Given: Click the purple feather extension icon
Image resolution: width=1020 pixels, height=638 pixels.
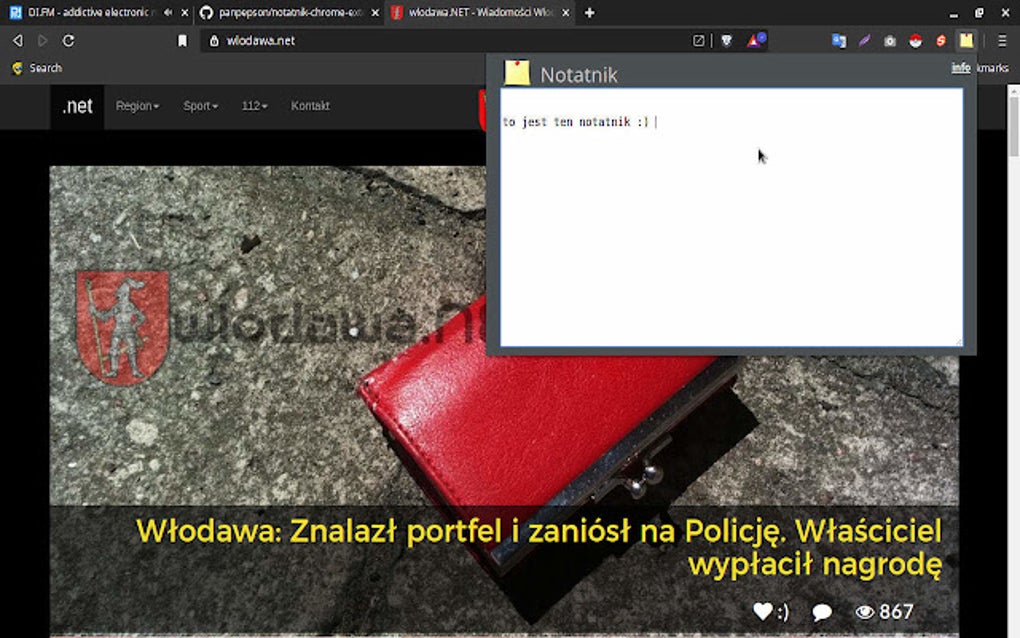Looking at the screenshot, I should pyautogui.click(x=864, y=40).
